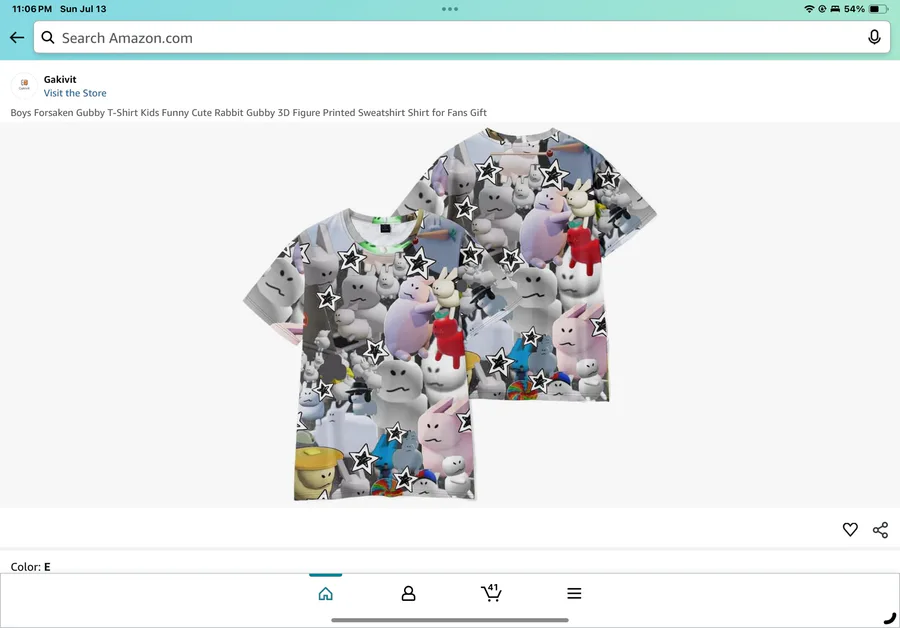900x628 pixels.
Task: Open the account profile tab
Action: coord(408,594)
